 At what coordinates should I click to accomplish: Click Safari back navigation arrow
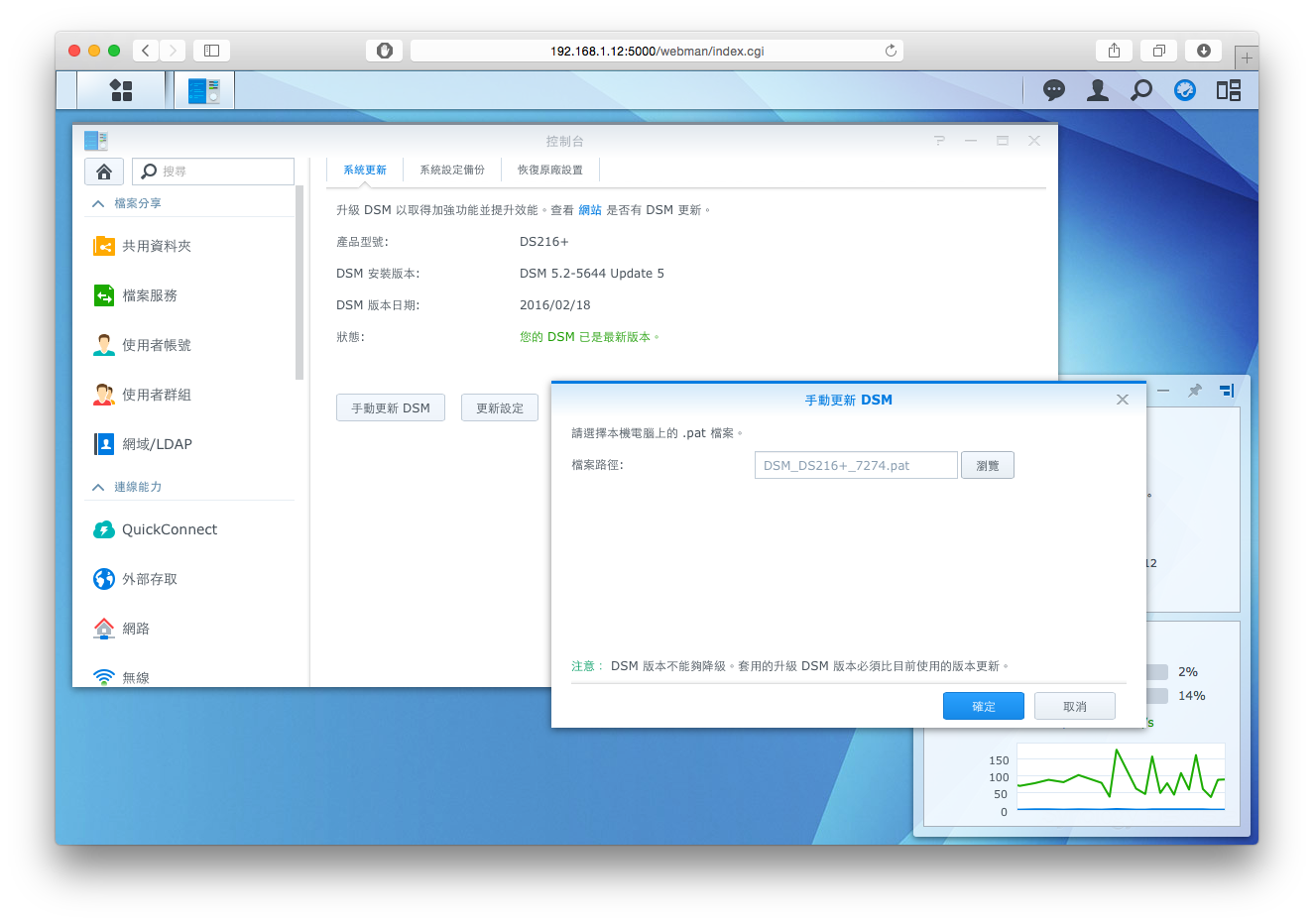[146, 51]
